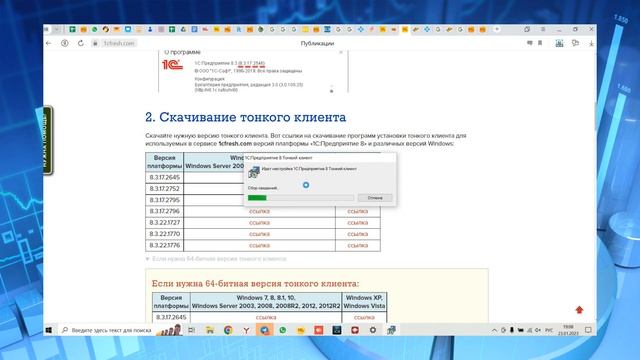The image size is (640, 360).
Task: Reload the page with the refresh icon
Action: pyautogui.click(x=80, y=43)
